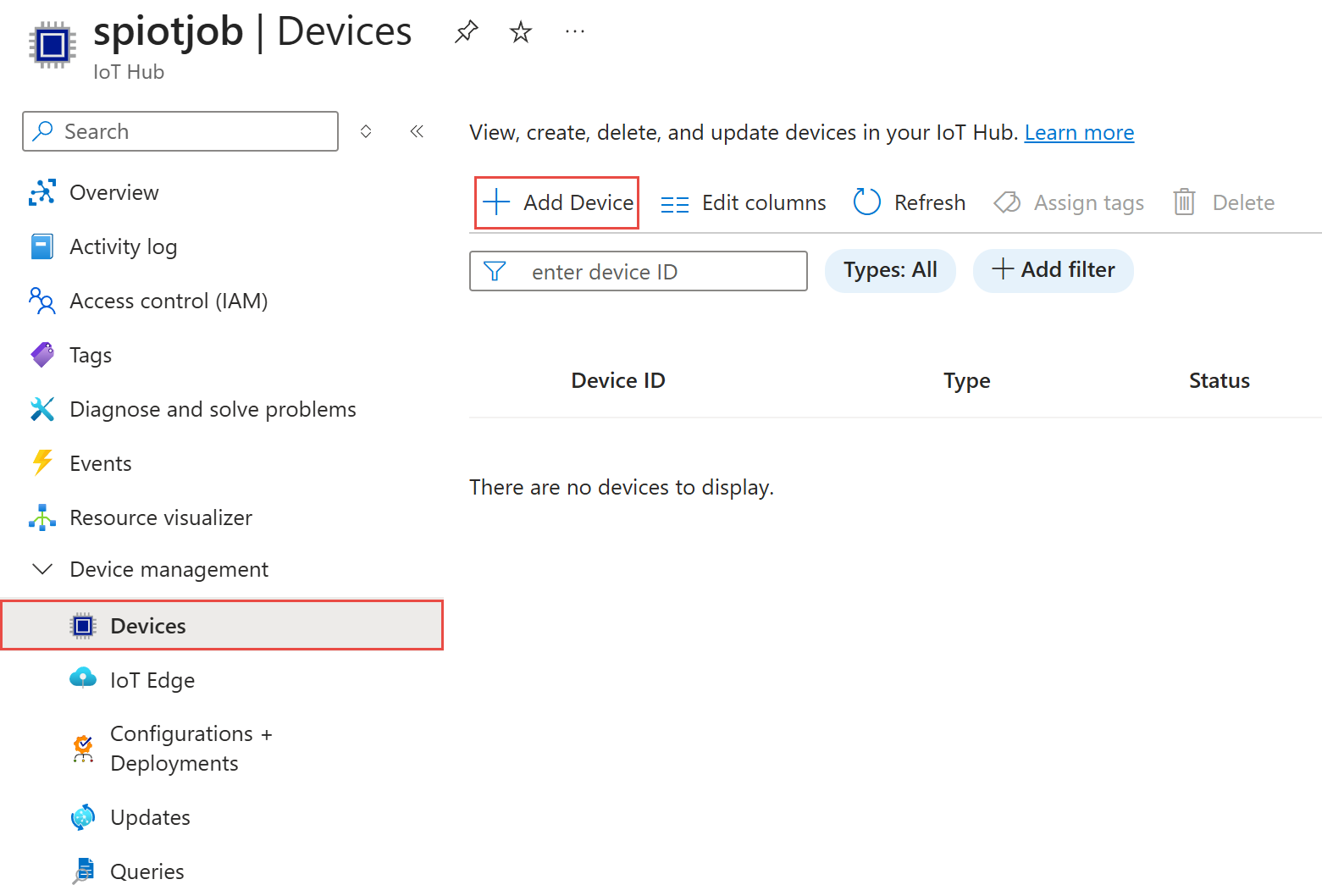Open the Overview menu item
Screen dimensions: 1322x896
(x=113, y=192)
